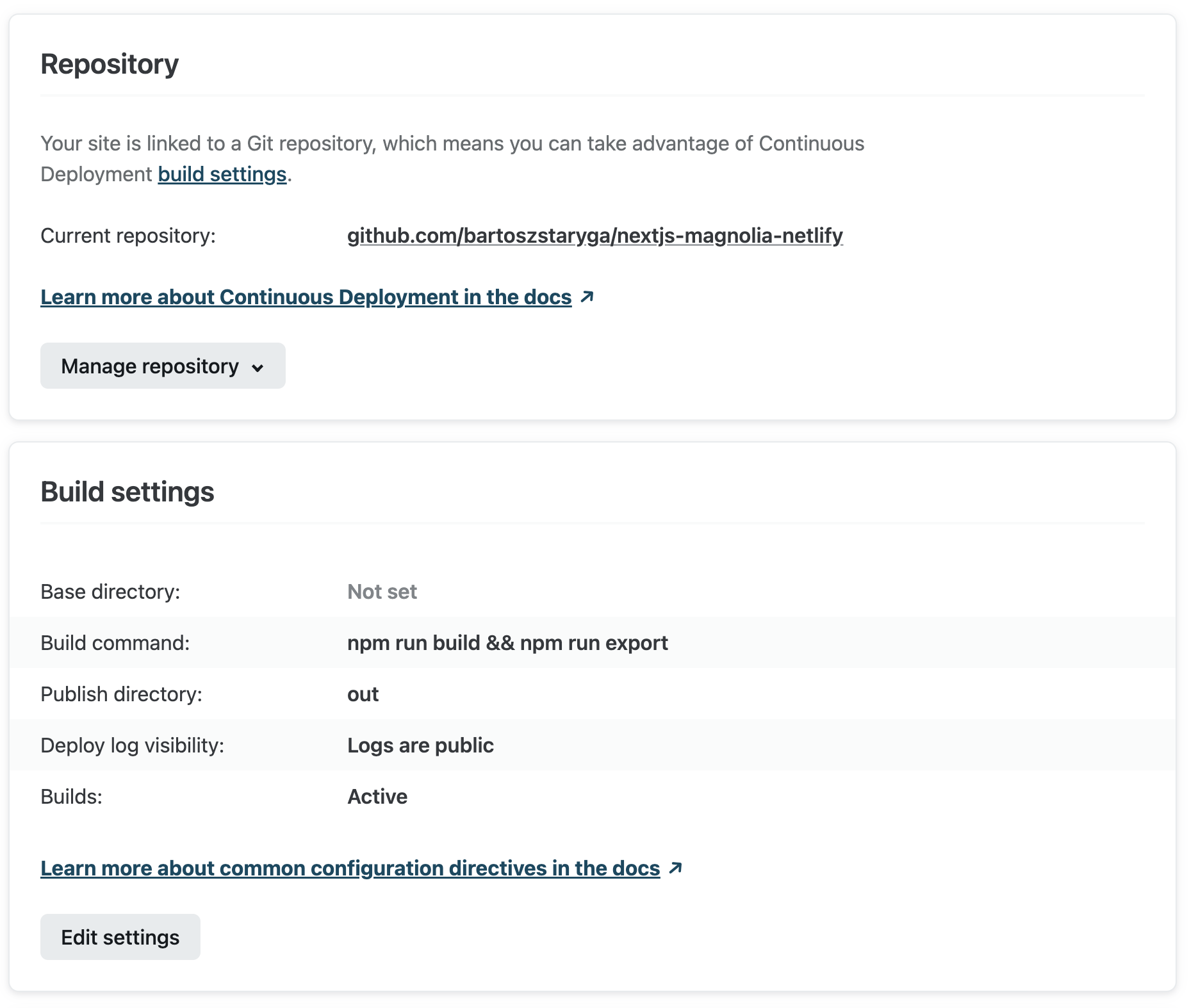
Task: Click the Builds status 'Active'
Action: coord(377,797)
